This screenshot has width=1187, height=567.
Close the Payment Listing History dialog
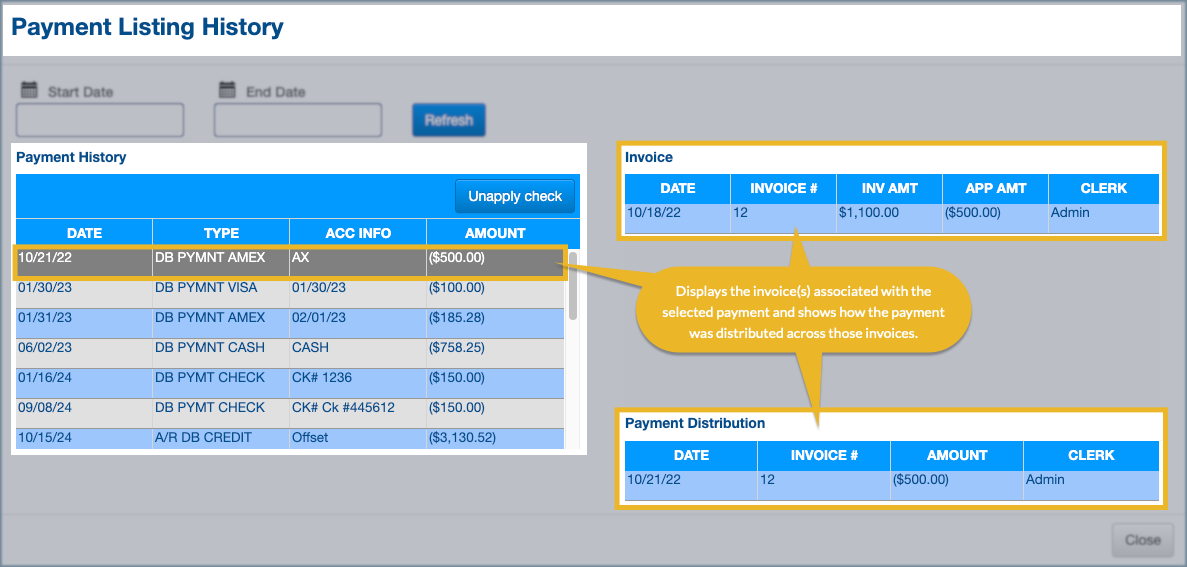click(1142, 540)
